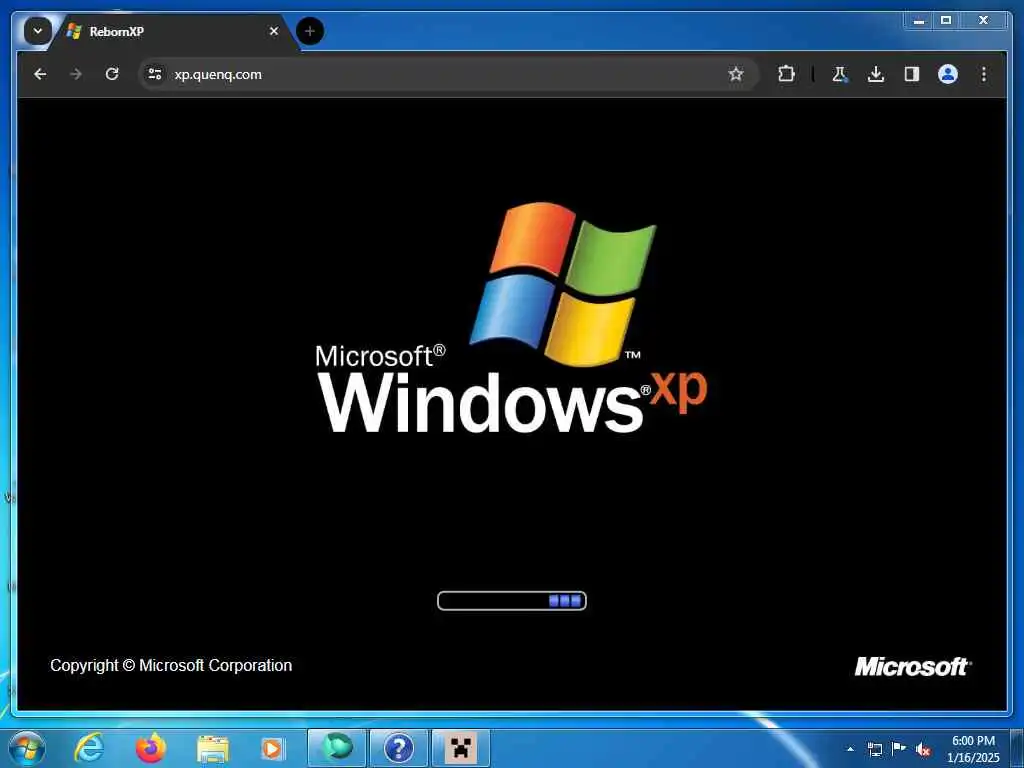Viewport: 1024px width, 768px height.
Task: Close the RebornXP tab
Action: pos(274,31)
